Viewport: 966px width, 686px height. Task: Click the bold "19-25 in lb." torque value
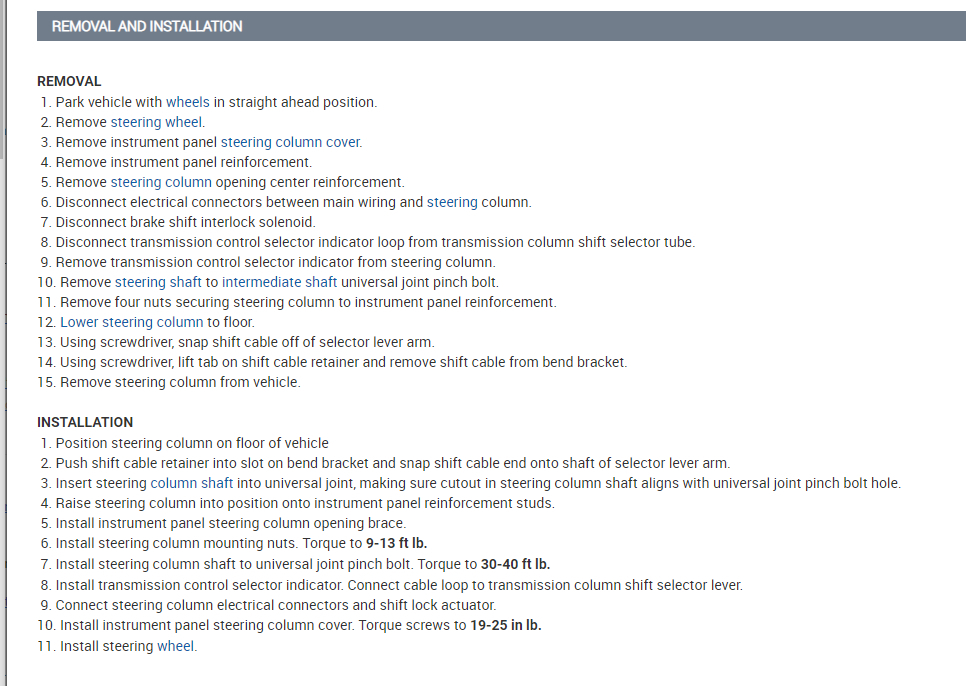506,626
